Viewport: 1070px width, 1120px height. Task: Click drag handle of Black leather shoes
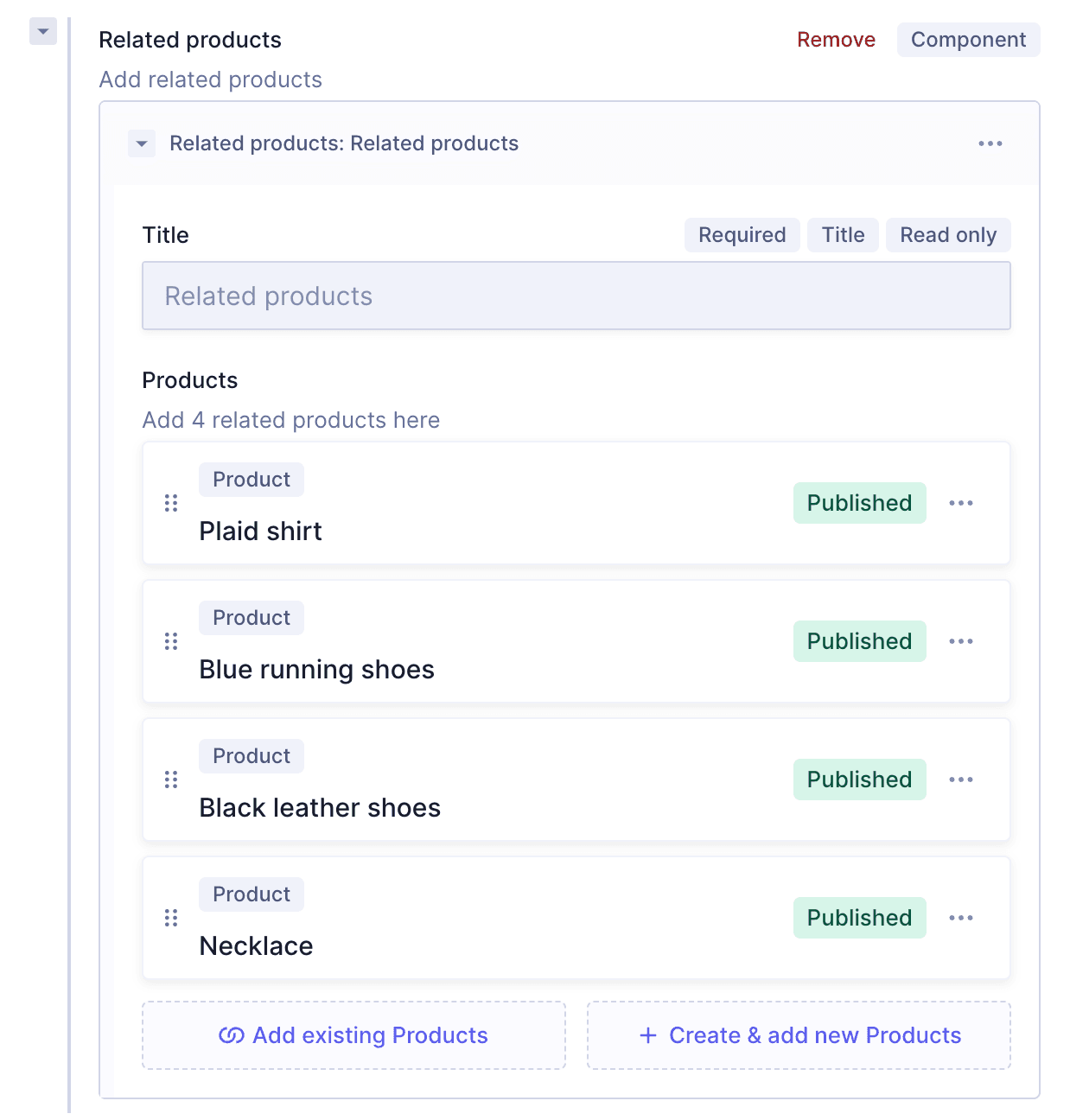pos(171,780)
